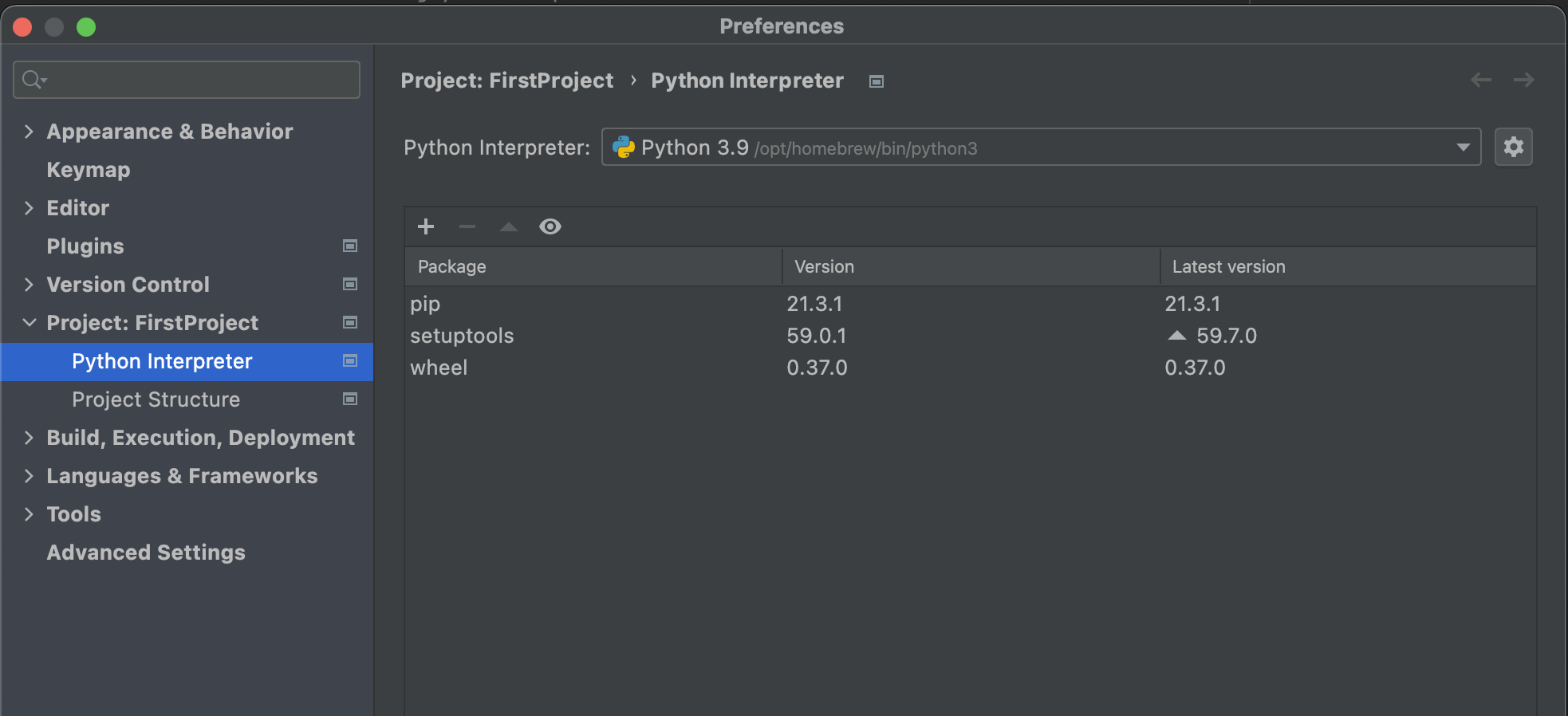Collapse Project: FirstProject section
Image resolution: width=1568 pixels, height=716 pixels.
[x=29, y=323]
